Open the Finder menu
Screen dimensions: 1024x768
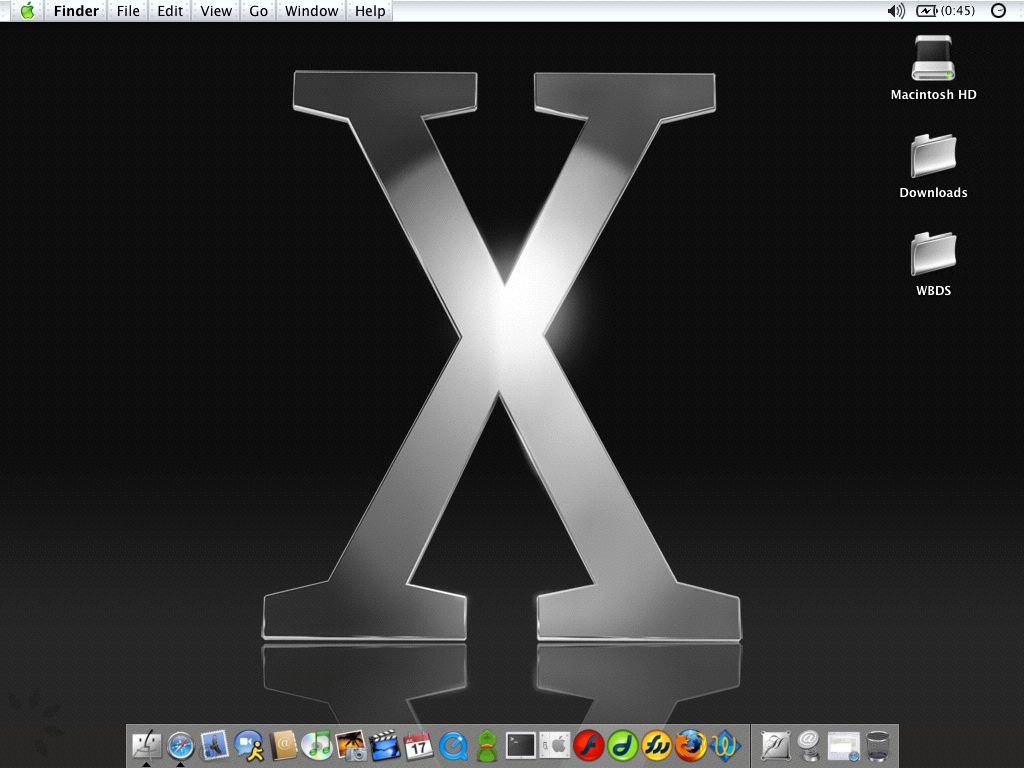(x=76, y=10)
